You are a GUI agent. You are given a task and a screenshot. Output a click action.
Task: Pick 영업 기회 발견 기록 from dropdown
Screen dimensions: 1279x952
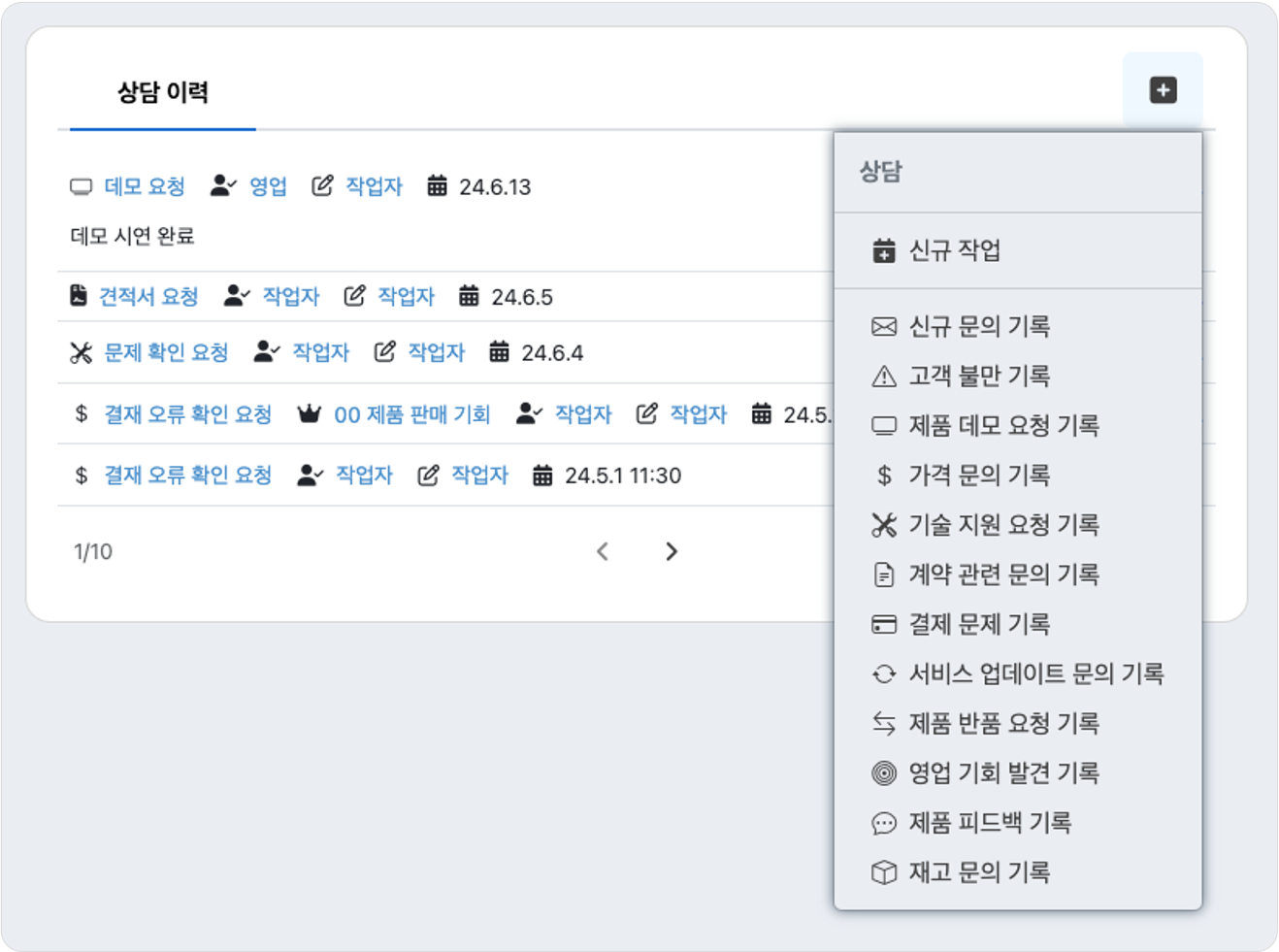1018,773
